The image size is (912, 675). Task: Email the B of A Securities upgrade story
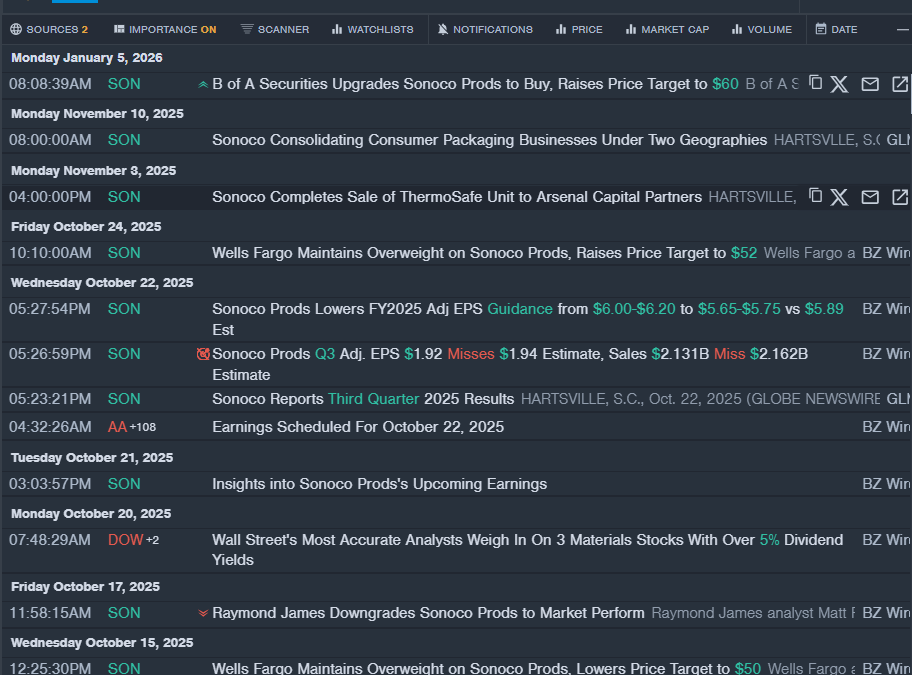[x=870, y=84]
